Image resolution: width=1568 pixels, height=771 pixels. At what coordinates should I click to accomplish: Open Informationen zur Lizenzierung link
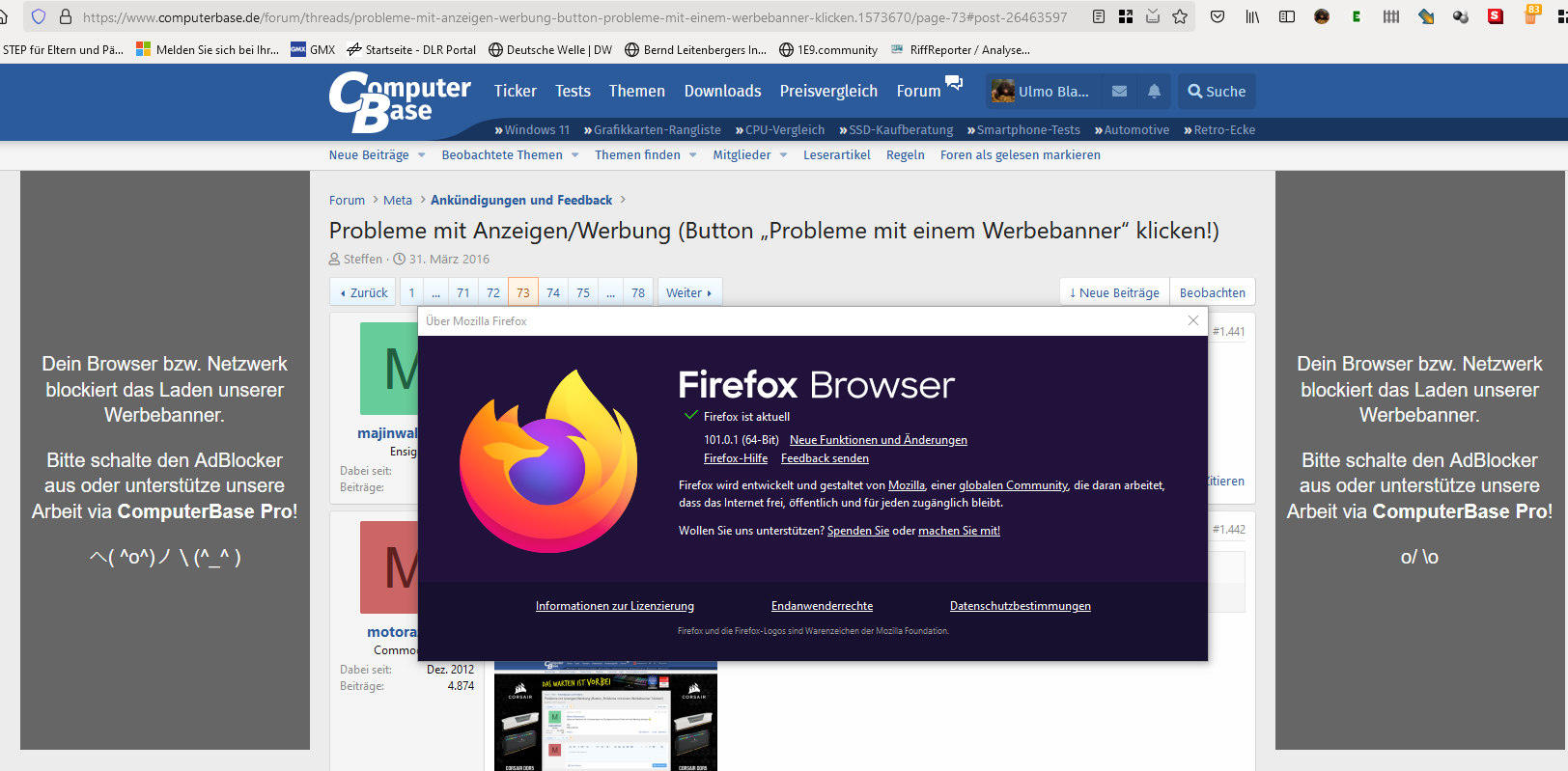pyautogui.click(x=614, y=606)
